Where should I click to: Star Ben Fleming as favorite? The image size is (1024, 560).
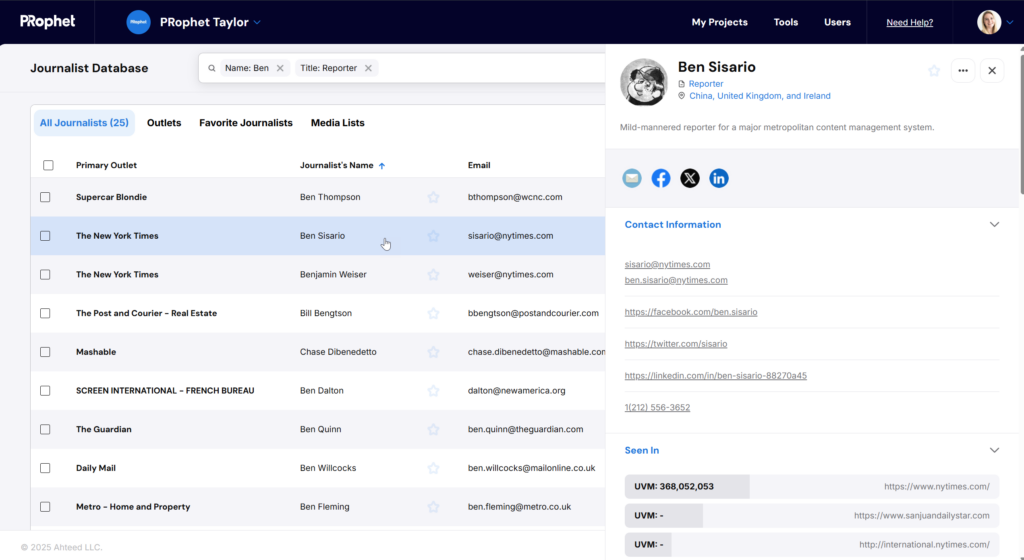[x=433, y=507]
